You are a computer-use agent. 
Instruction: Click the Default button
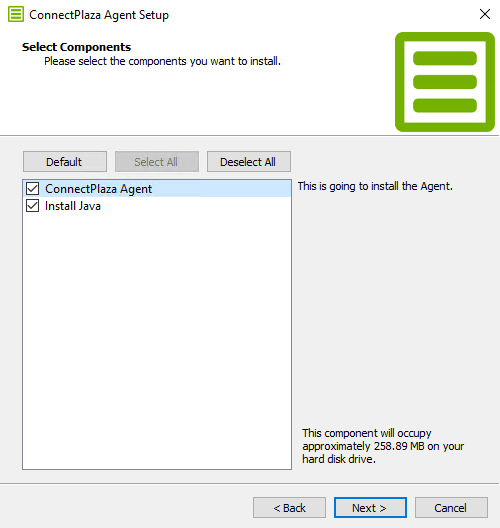pos(65,162)
